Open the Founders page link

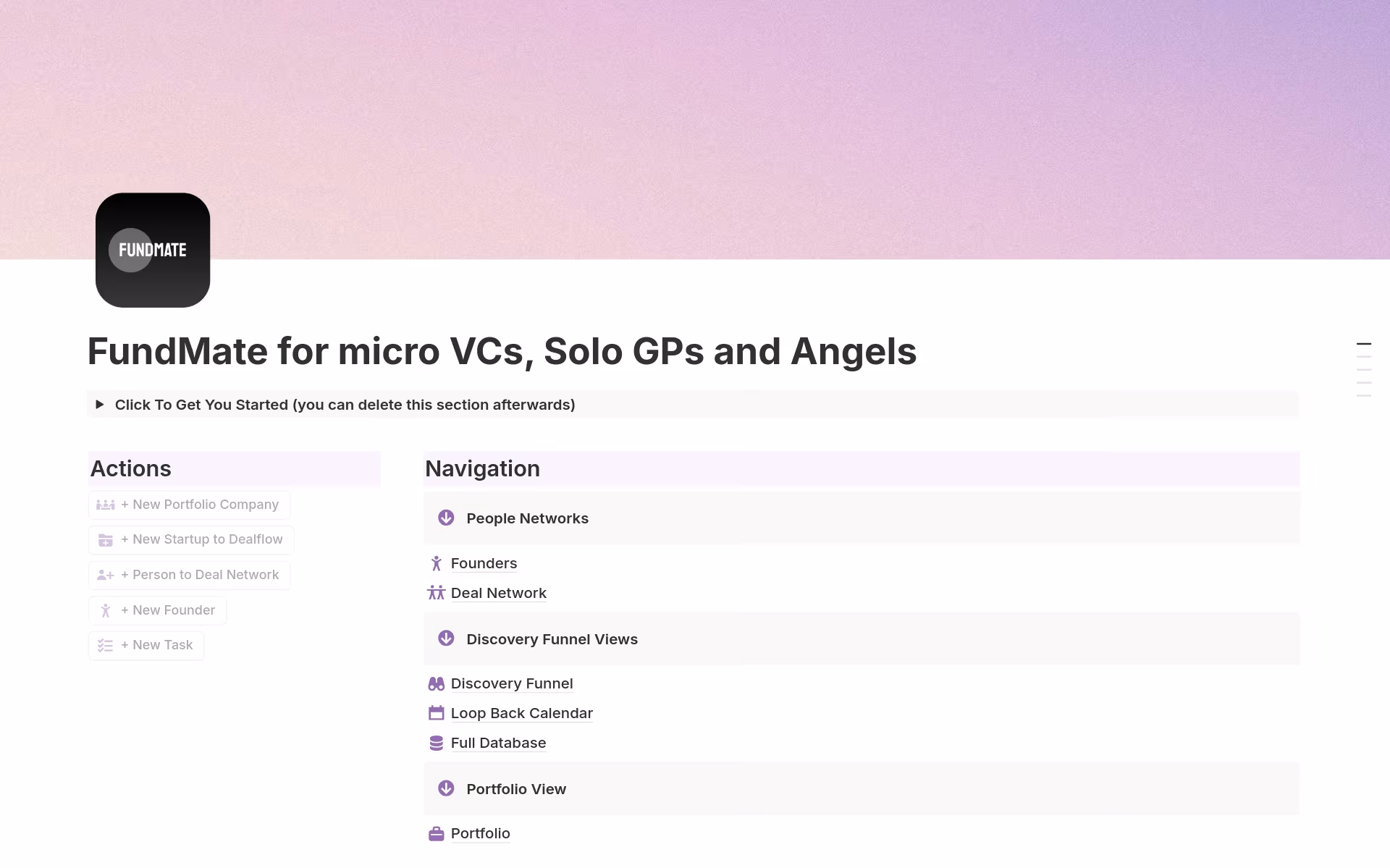click(484, 563)
